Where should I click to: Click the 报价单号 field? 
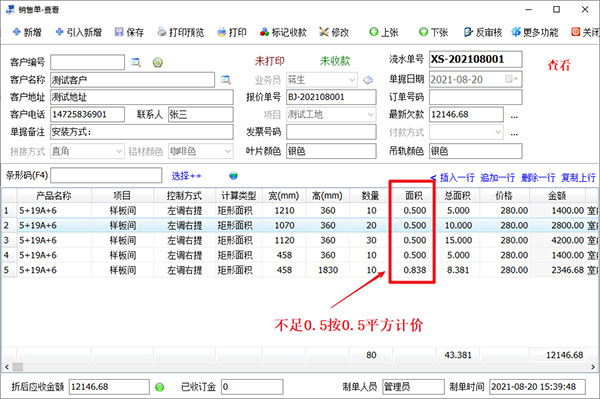tap(331, 97)
